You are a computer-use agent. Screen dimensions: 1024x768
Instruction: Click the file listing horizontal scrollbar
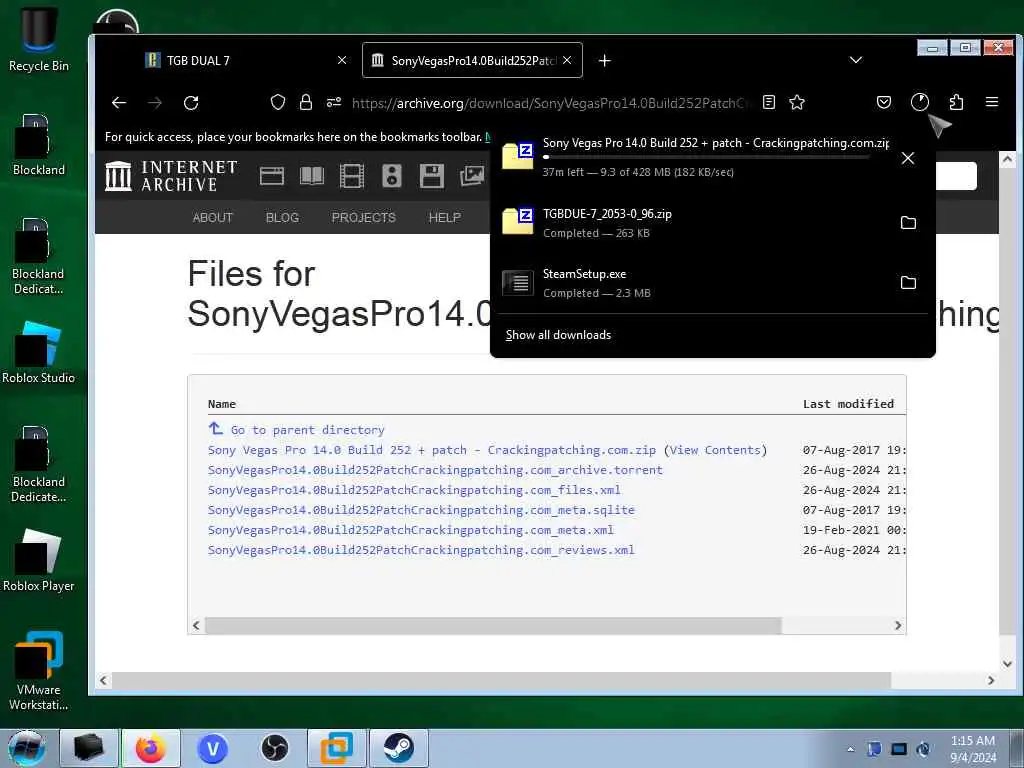(493, 626)
